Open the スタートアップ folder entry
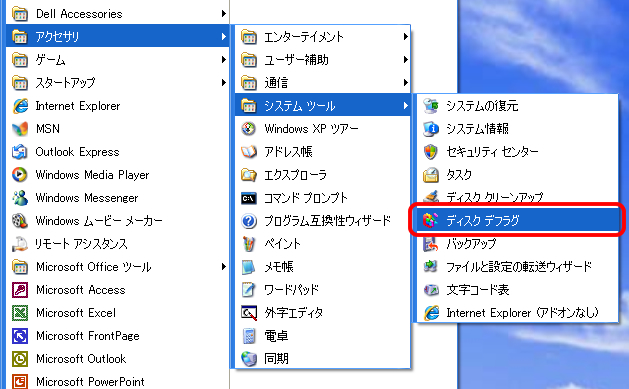Image resolution: width=629 pixels, height=389 pixels. click(117, 83)
